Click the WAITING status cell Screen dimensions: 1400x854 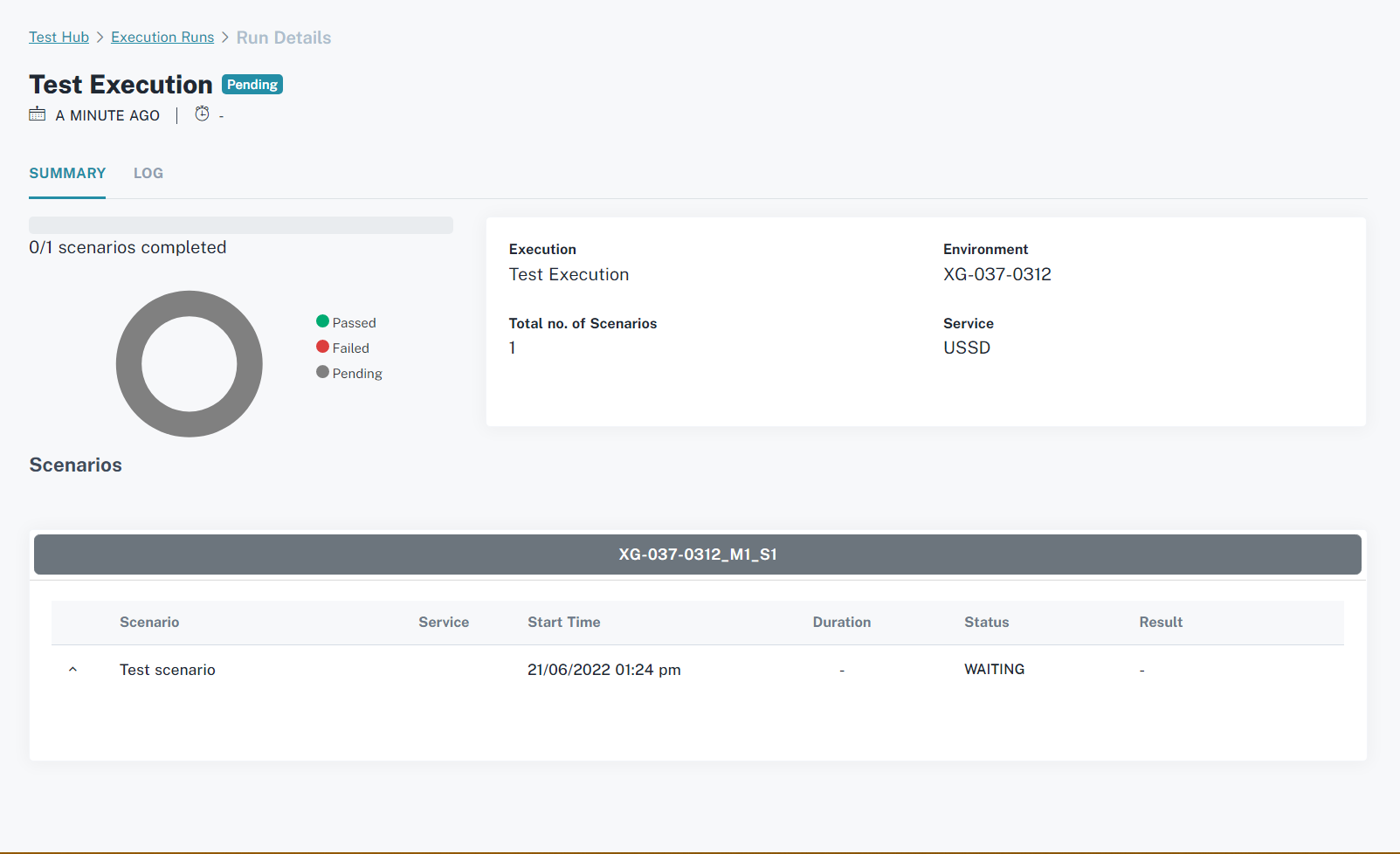[994, 669]
